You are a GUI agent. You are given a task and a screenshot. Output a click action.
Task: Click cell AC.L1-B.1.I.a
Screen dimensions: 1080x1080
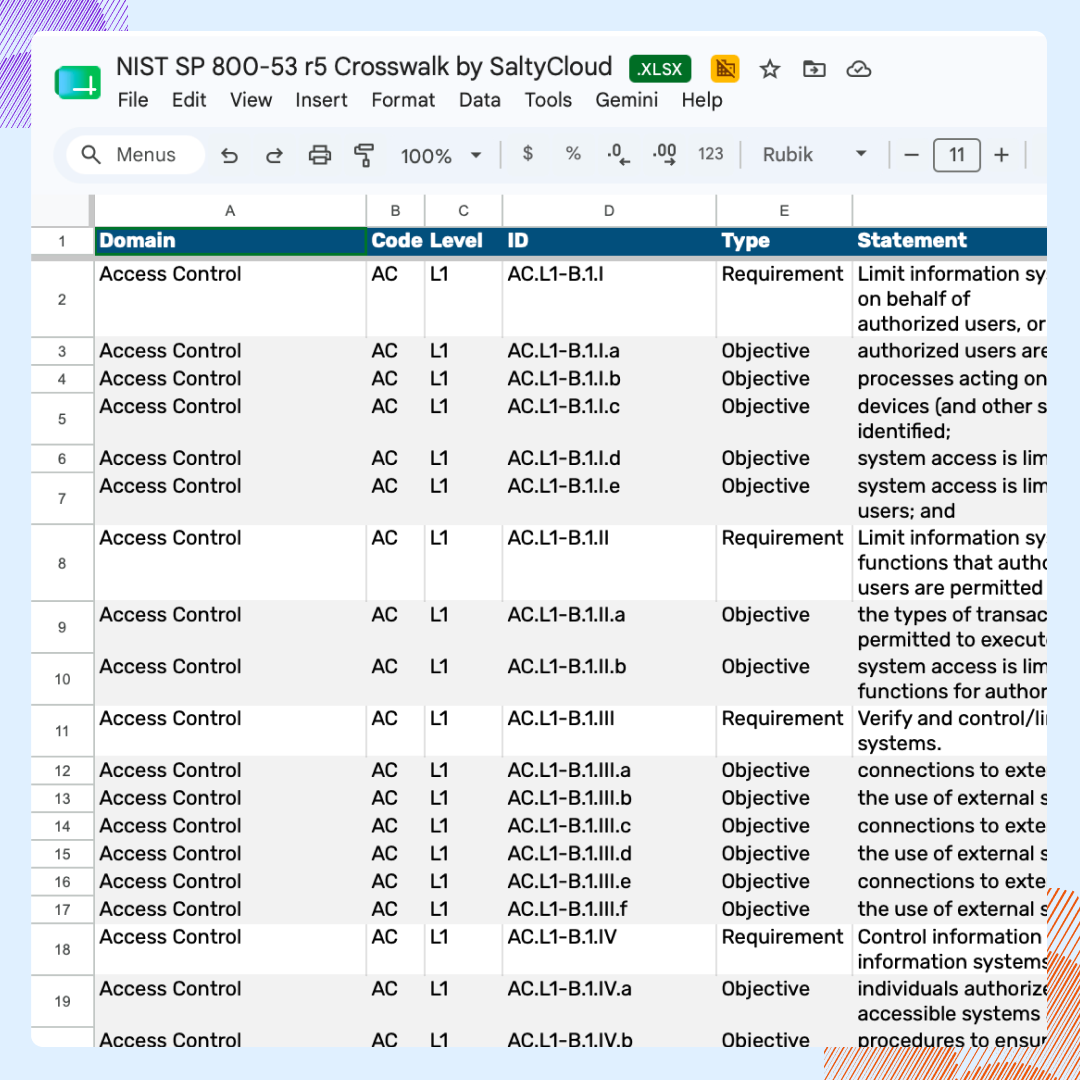point(610,351)
